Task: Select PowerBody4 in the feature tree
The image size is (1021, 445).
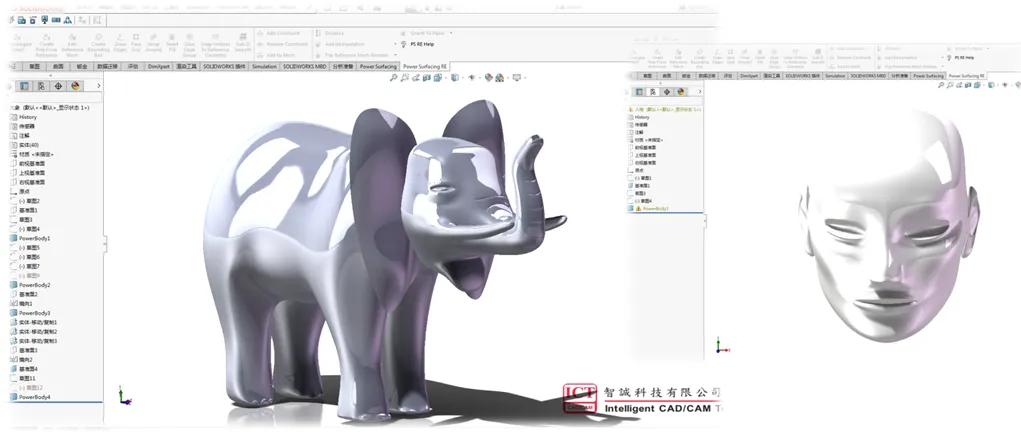Action: [34, 397]
